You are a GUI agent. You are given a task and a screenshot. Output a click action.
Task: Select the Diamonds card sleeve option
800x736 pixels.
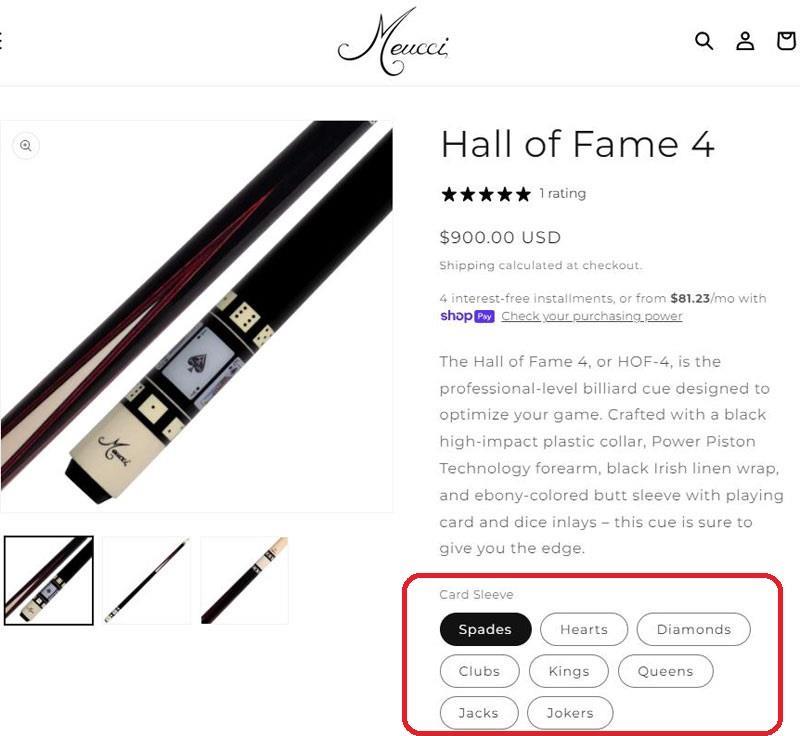(x=693, y=629)
